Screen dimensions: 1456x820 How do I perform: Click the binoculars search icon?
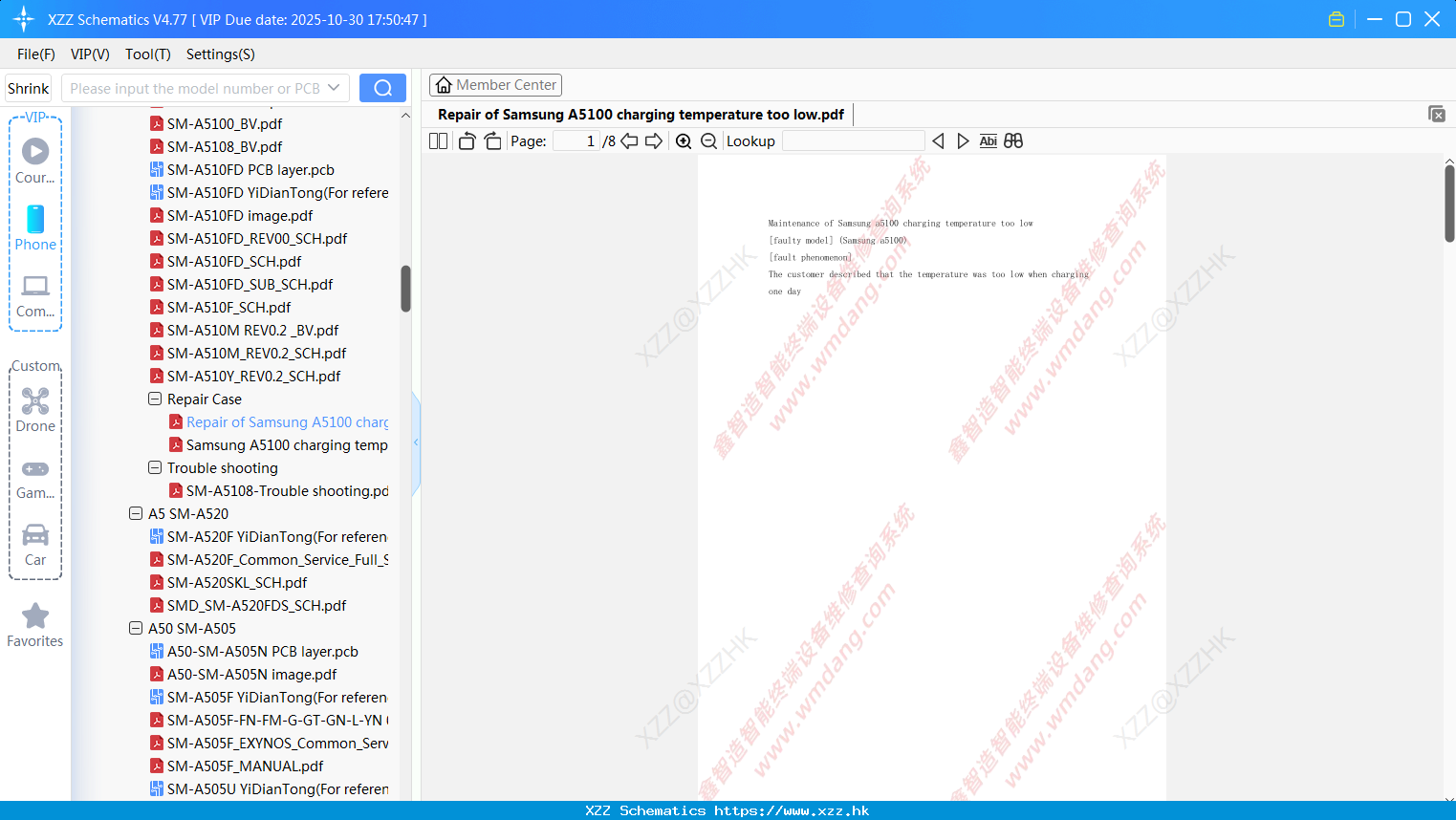click(x=1013, y=141)
